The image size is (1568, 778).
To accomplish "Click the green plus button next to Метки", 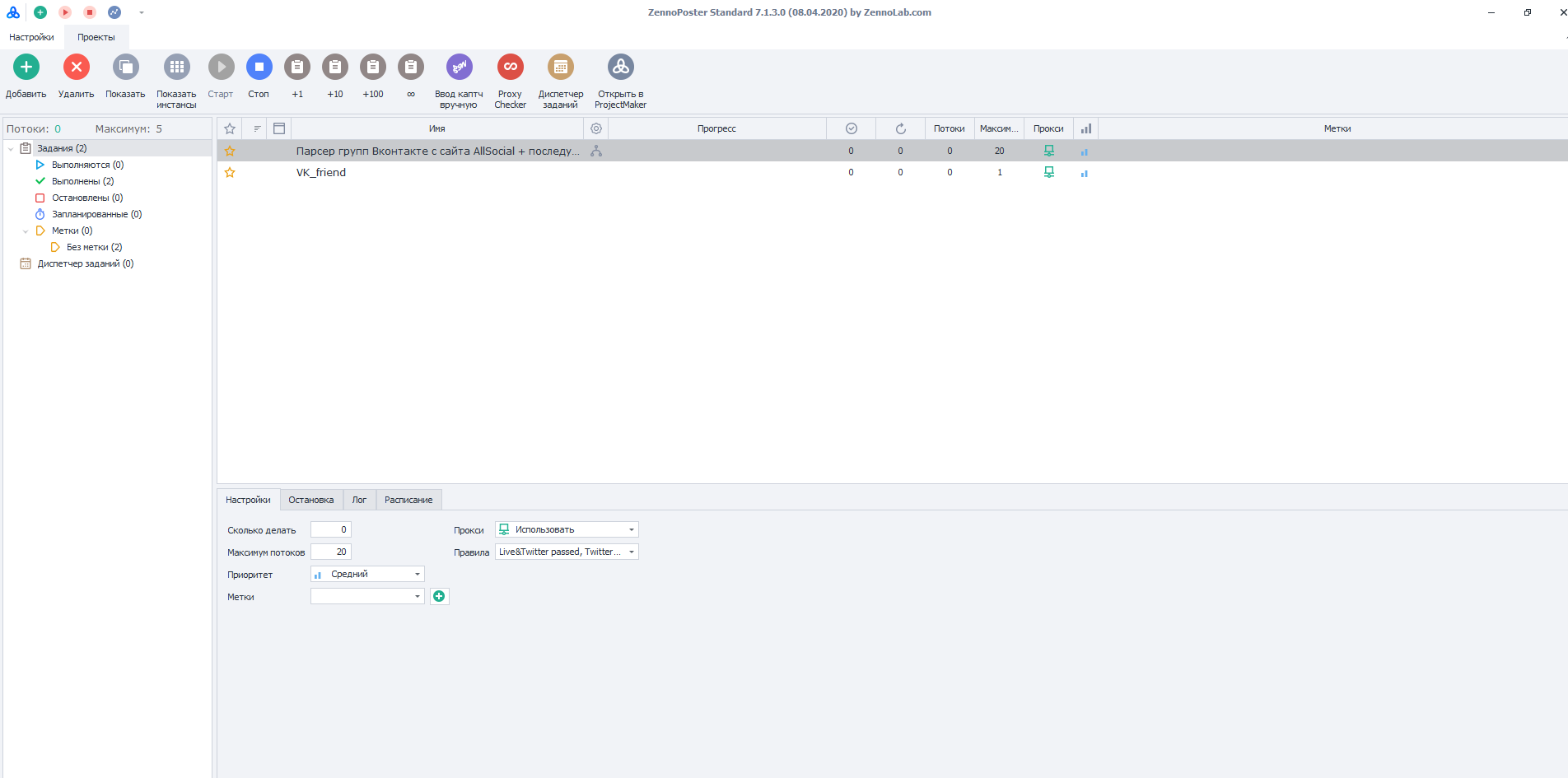I will point(440,596).
